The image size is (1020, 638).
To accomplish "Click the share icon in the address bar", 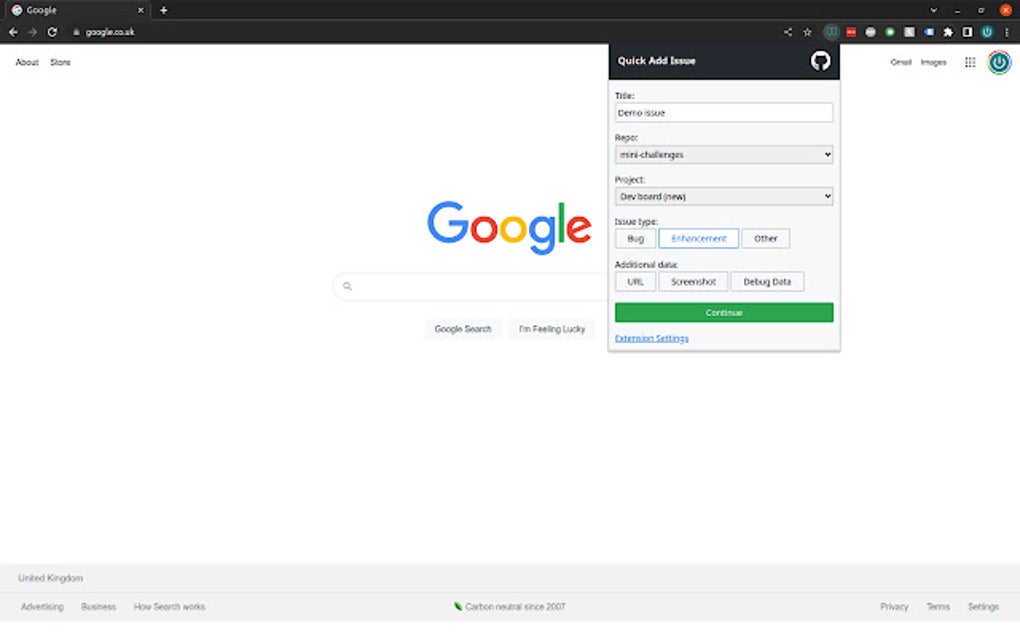I will (787, 31).
